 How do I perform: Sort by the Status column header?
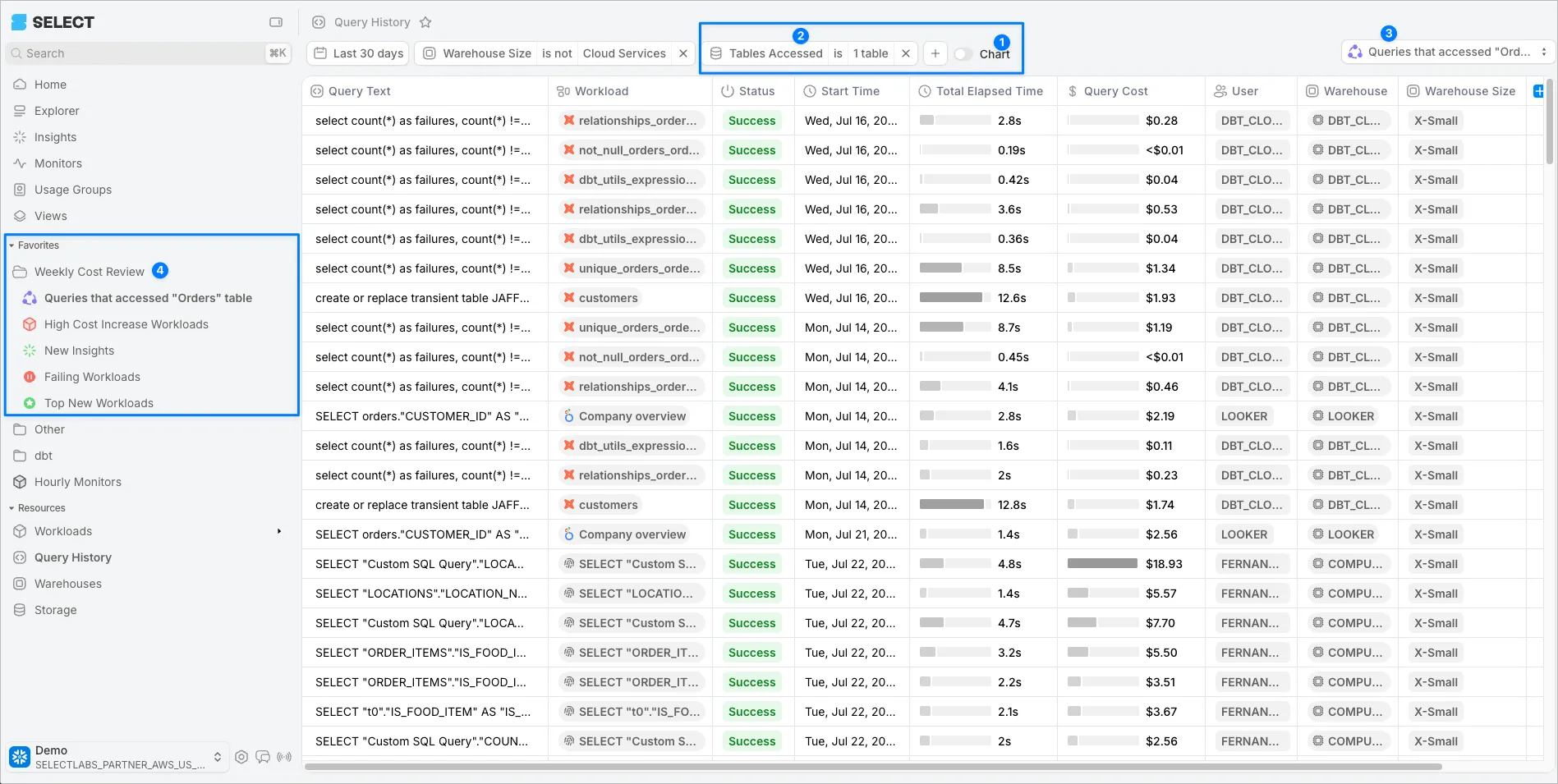point(753,91)
